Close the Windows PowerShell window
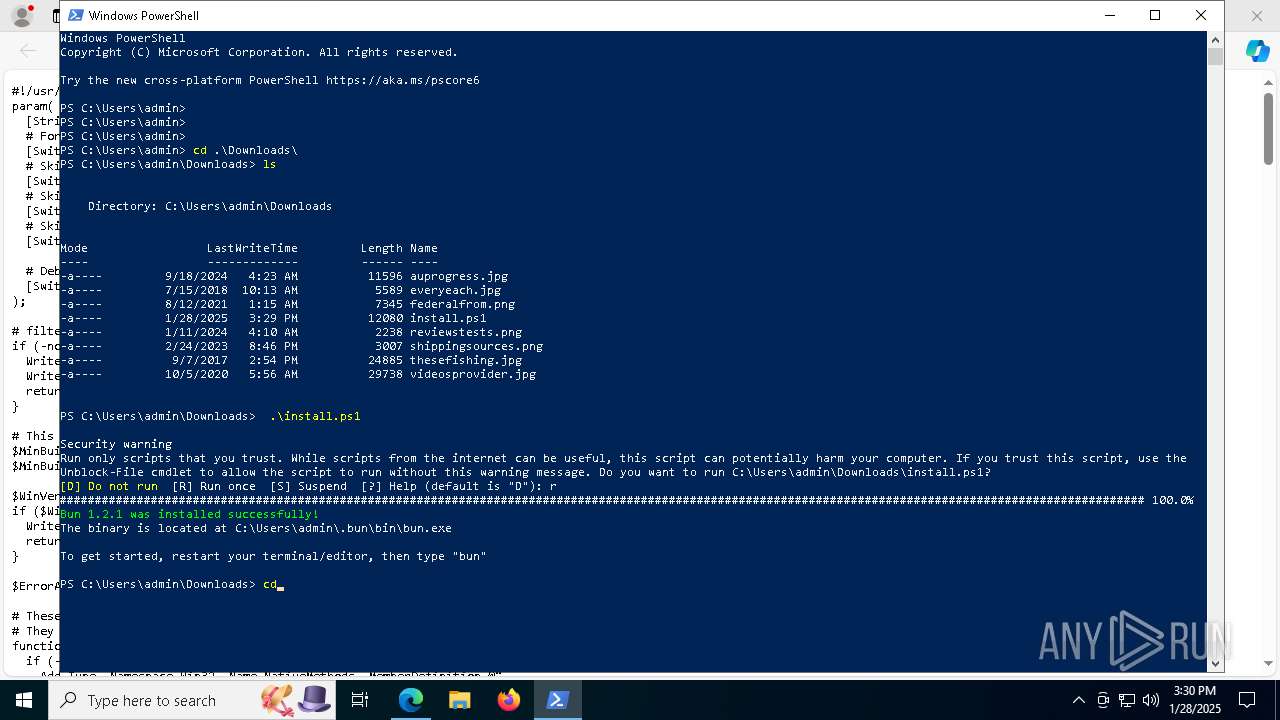Screen dimensions: 1280x720 pyautogui.click(x=1201, y=15)
